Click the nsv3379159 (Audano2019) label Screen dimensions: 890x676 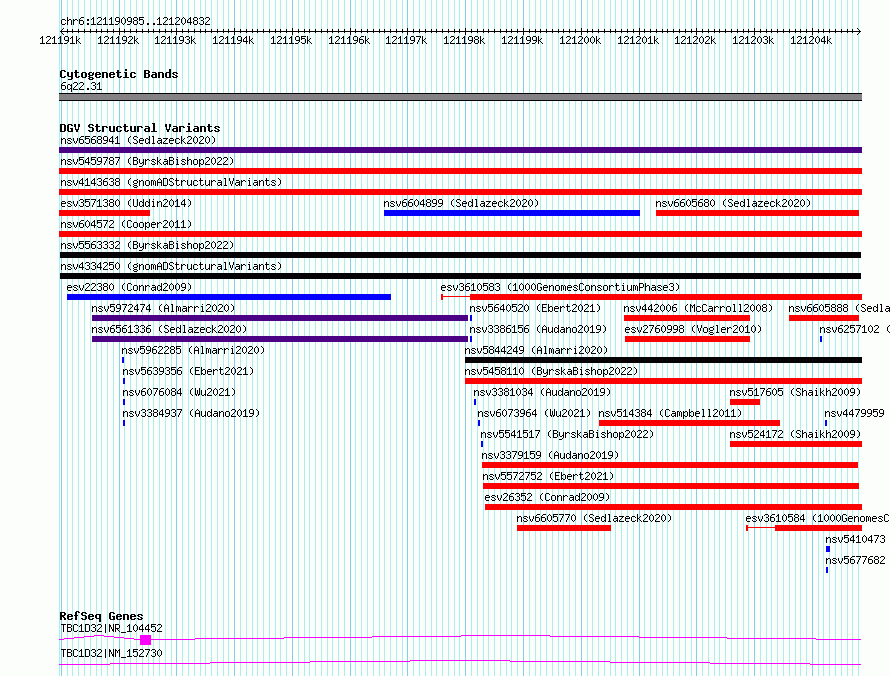pyautogui.click(x=550, y=455)
